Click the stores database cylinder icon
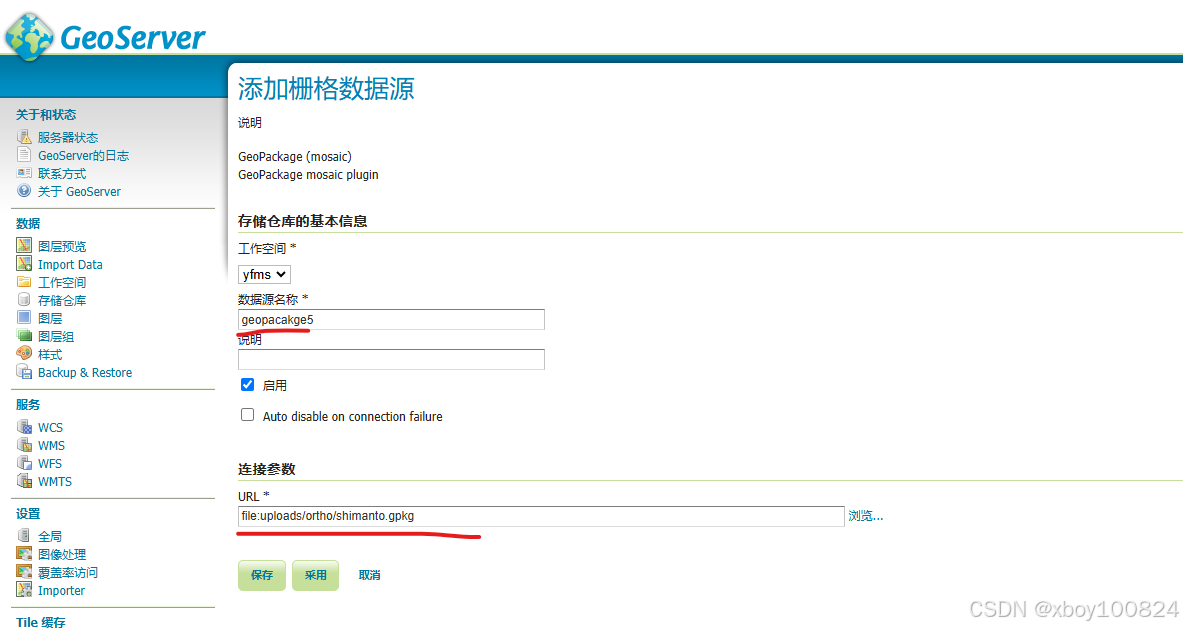Image resolution: width=1183 pixels, height=629 pixels. coord(24,299)
